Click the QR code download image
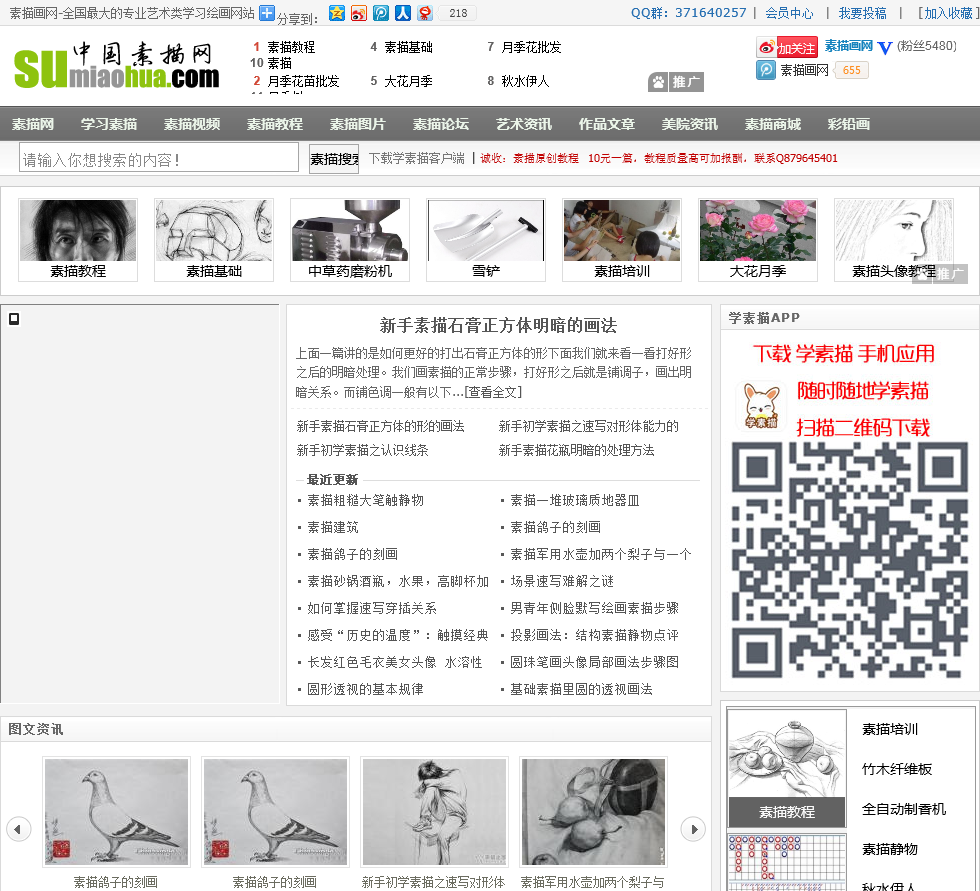This screenshot has width=980, height=891. point(849,560)
